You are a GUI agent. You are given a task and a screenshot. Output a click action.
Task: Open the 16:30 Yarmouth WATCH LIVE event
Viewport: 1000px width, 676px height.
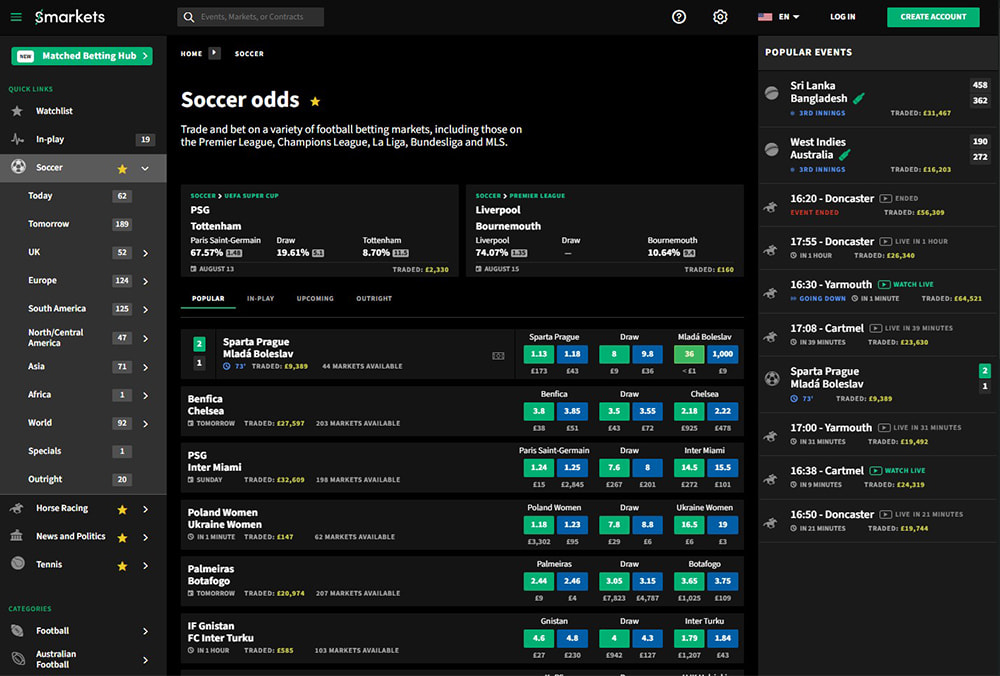[879, 291]
